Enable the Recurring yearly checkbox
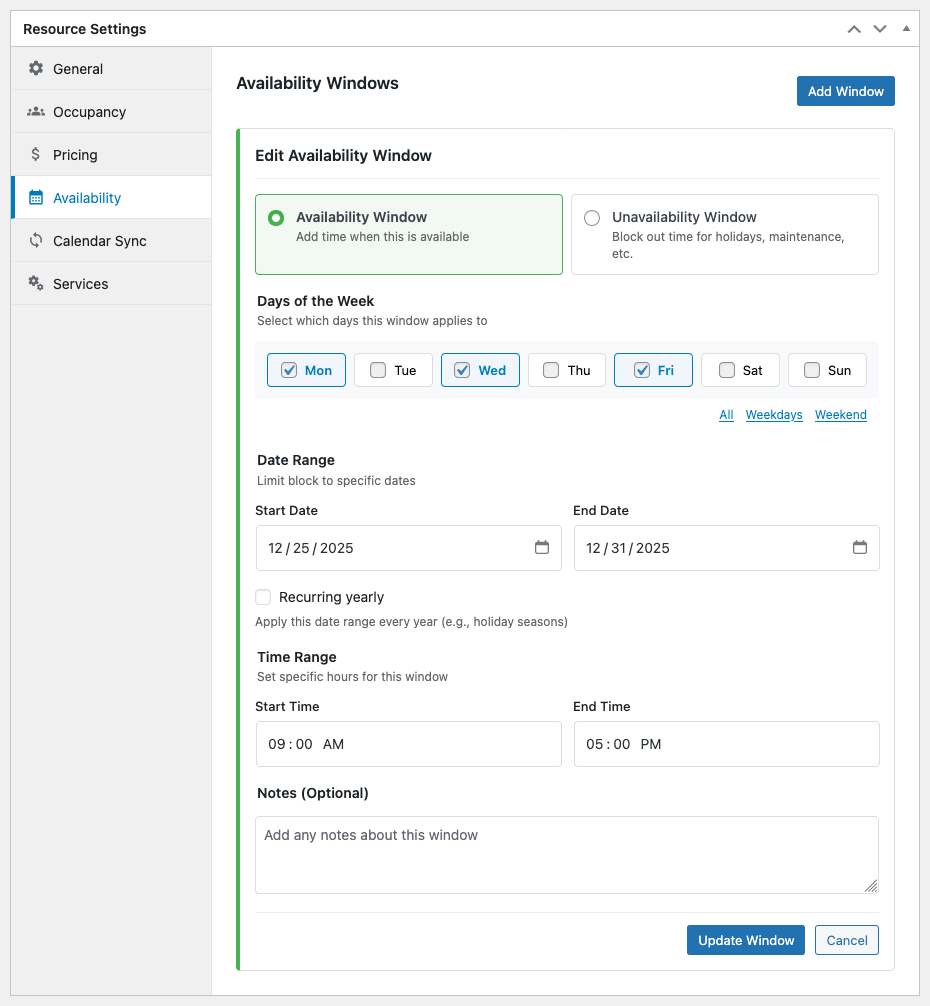 (x=263, y=597)
